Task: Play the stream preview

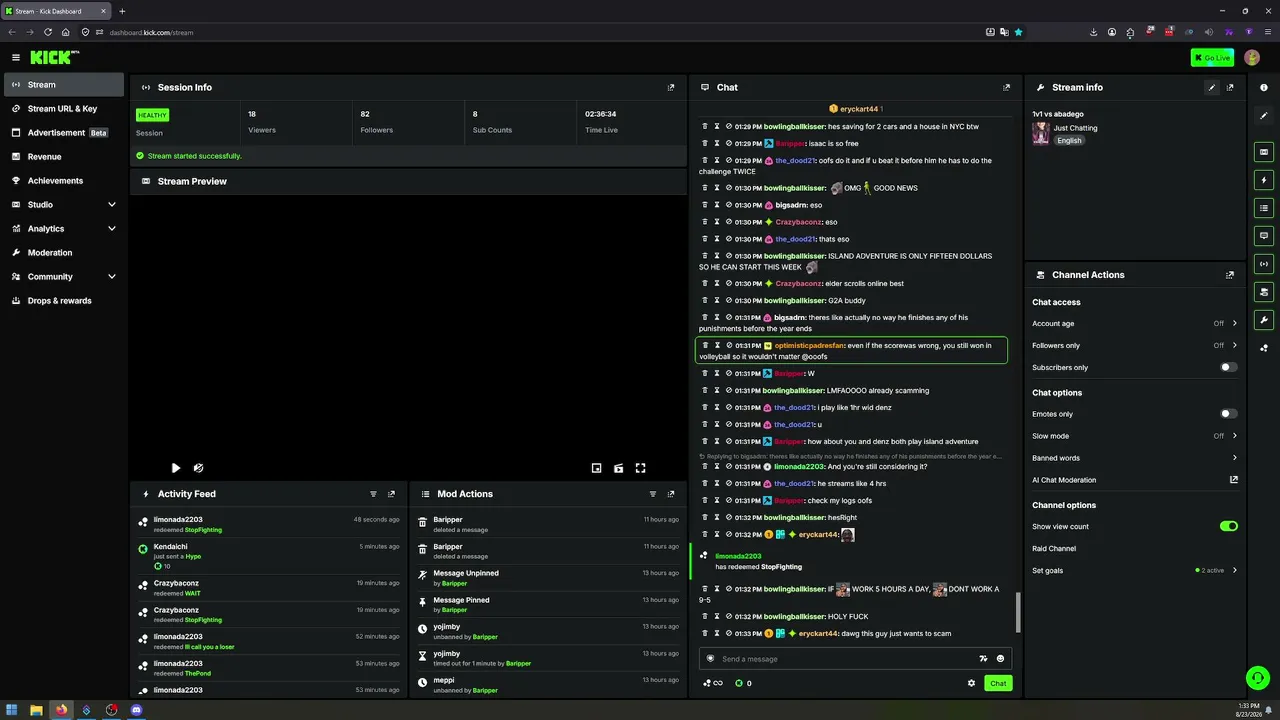Action: (x=176, y=468)
